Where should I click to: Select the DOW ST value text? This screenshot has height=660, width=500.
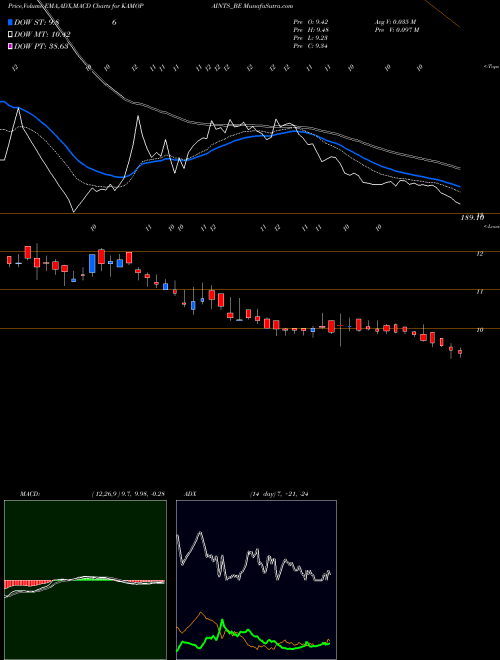tap(39, 22)
